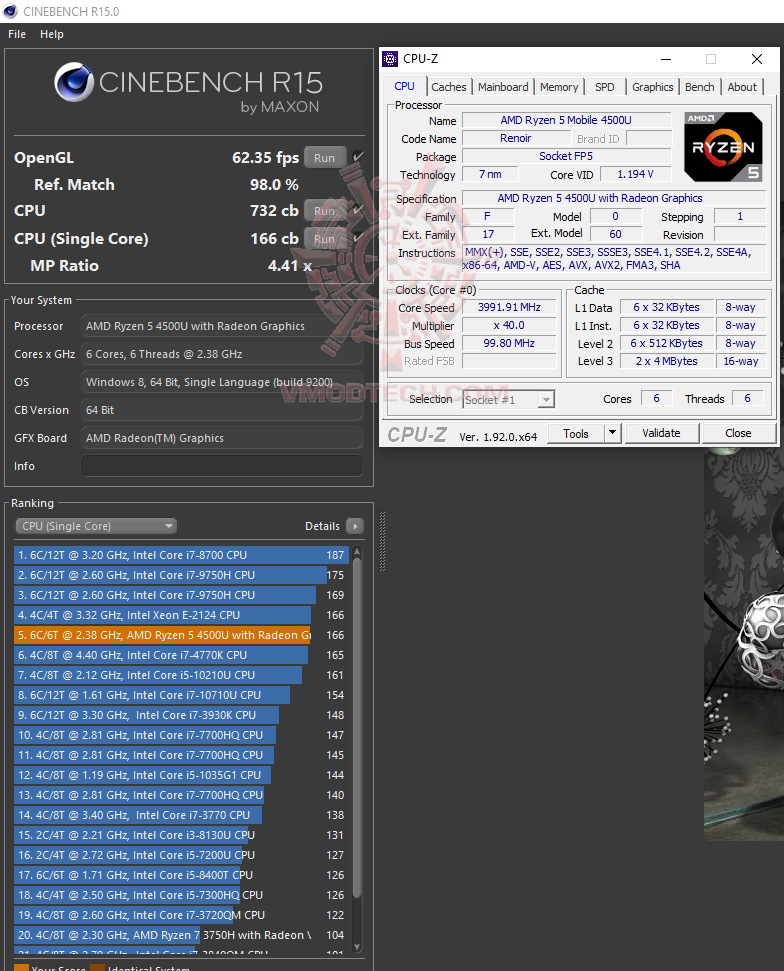
Task: Select ranking row AMD Ryzen 7 3750H
Action: pyautogui.click(x=181, y=935)
